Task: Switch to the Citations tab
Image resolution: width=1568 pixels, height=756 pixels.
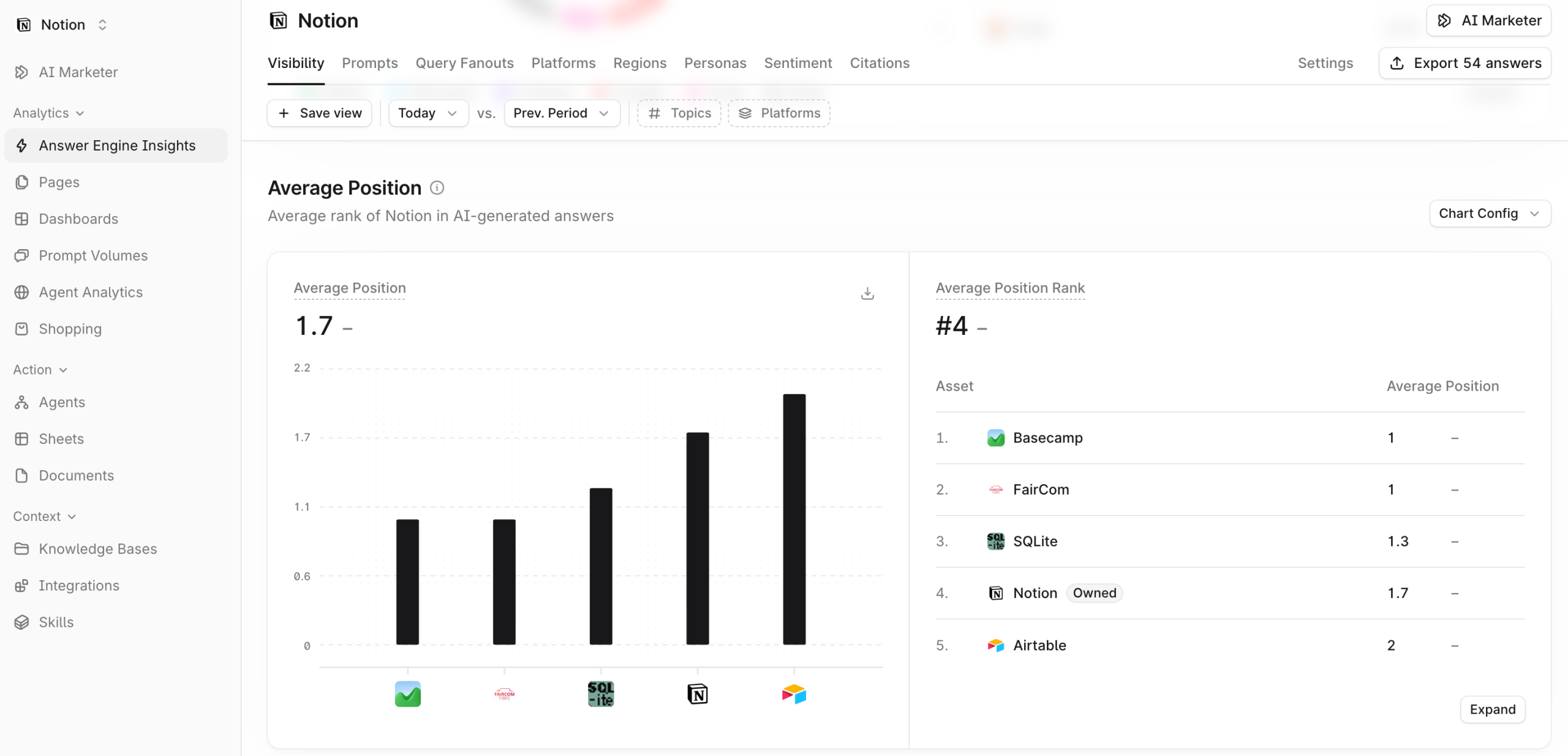Action: (880, 63)
